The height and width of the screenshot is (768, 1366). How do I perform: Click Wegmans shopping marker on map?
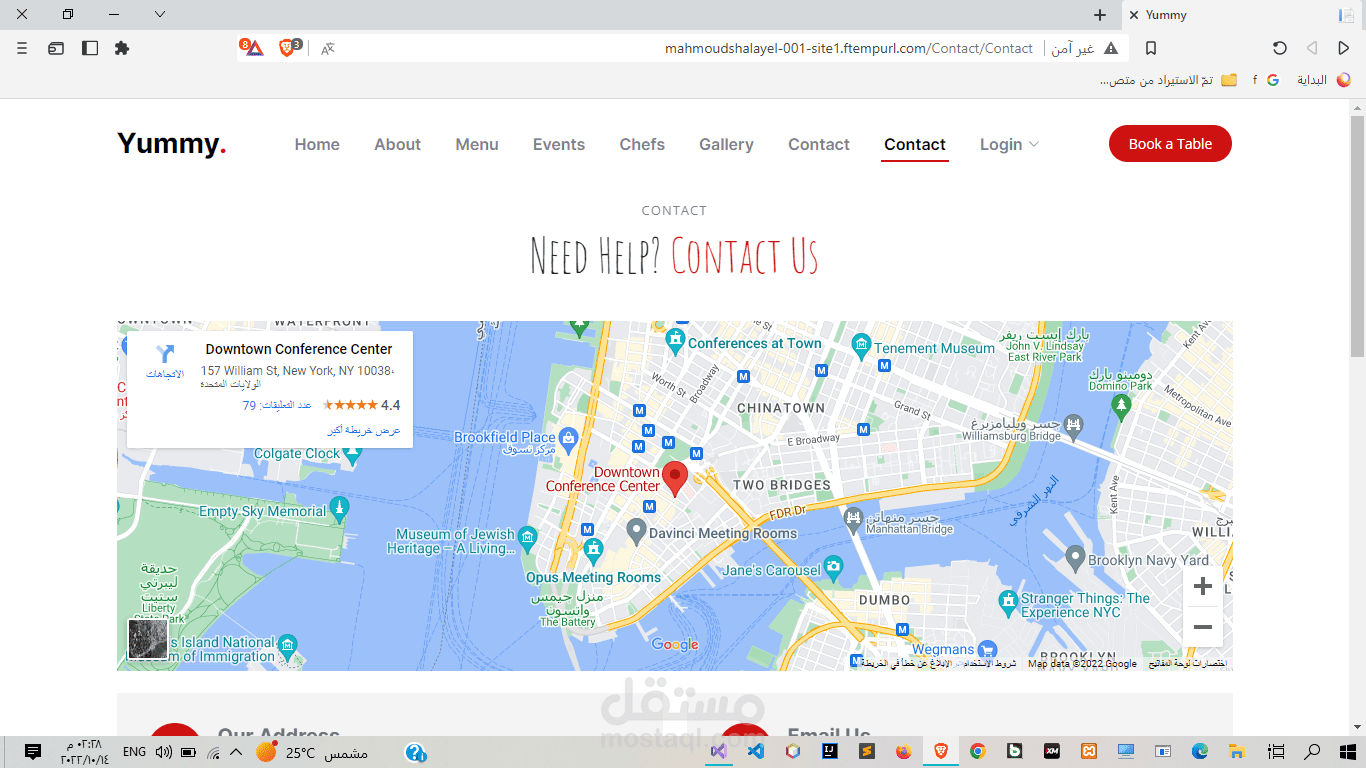(x=988, y=649)
